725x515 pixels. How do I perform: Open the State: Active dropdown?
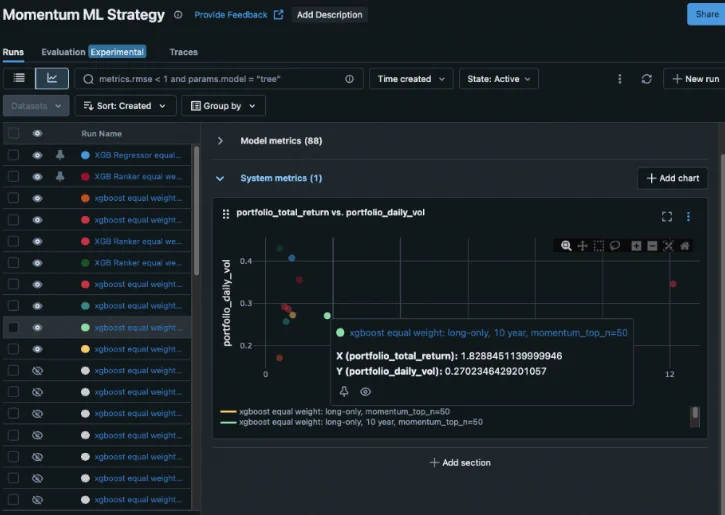click(x=498, y=79)
